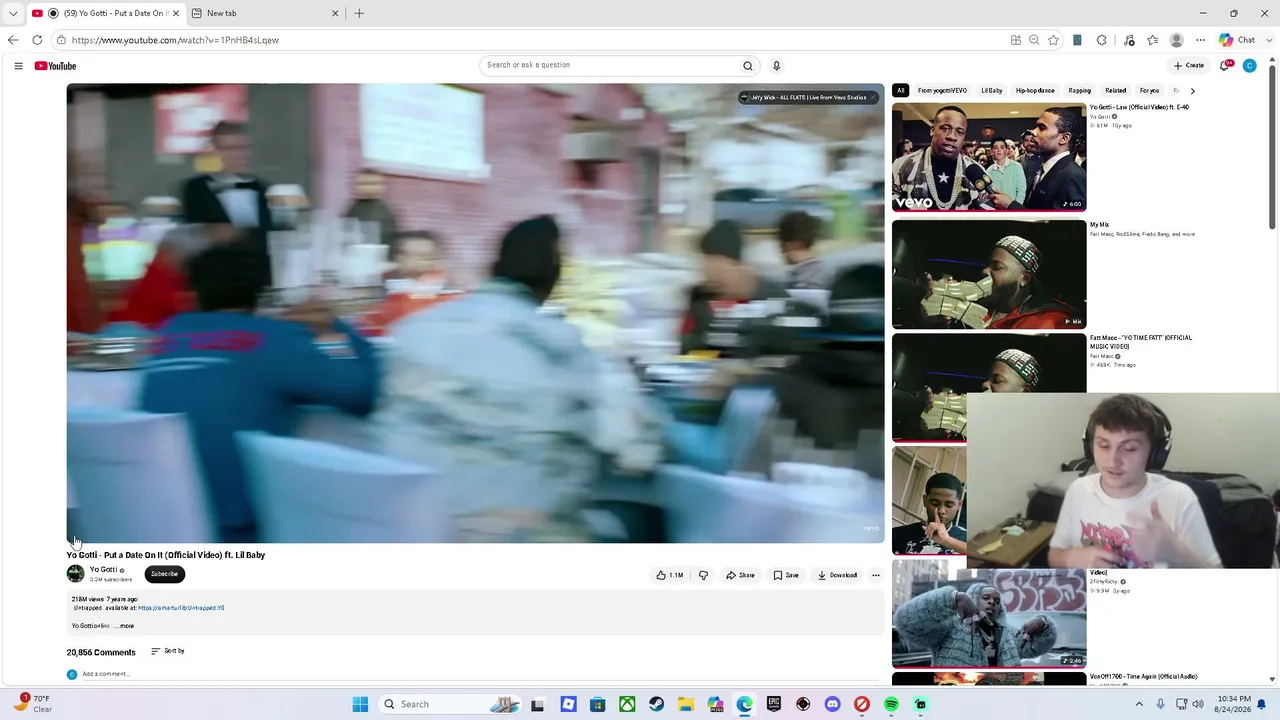
Task: Download the video
Action: click(x=837, y=575)
